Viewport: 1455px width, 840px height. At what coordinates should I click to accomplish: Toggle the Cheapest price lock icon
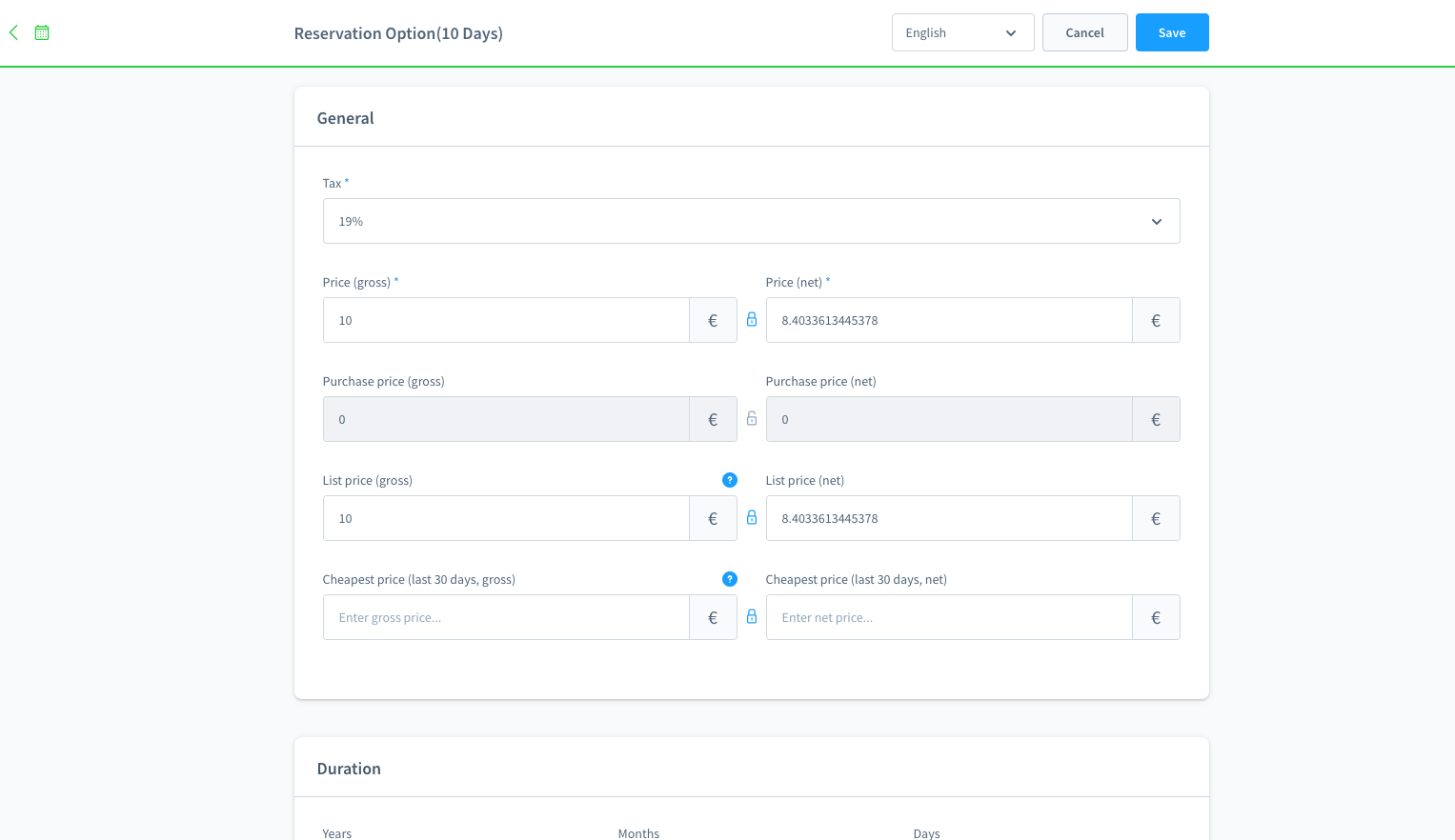(752, 617)
